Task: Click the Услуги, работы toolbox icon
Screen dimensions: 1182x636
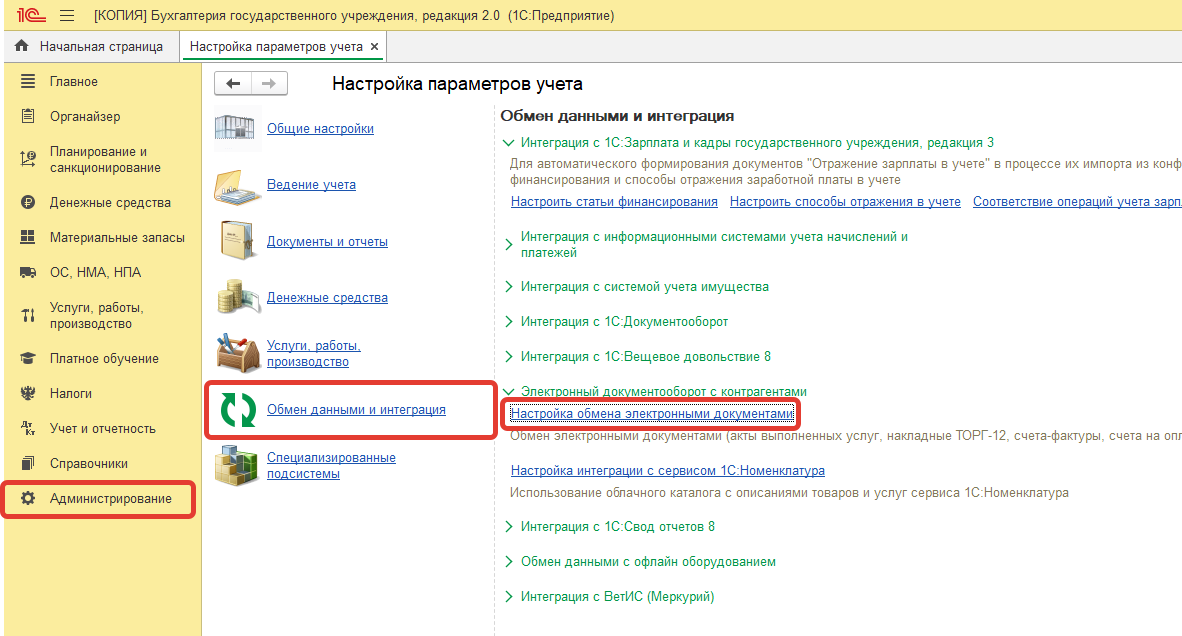Action: coord(237,352)
